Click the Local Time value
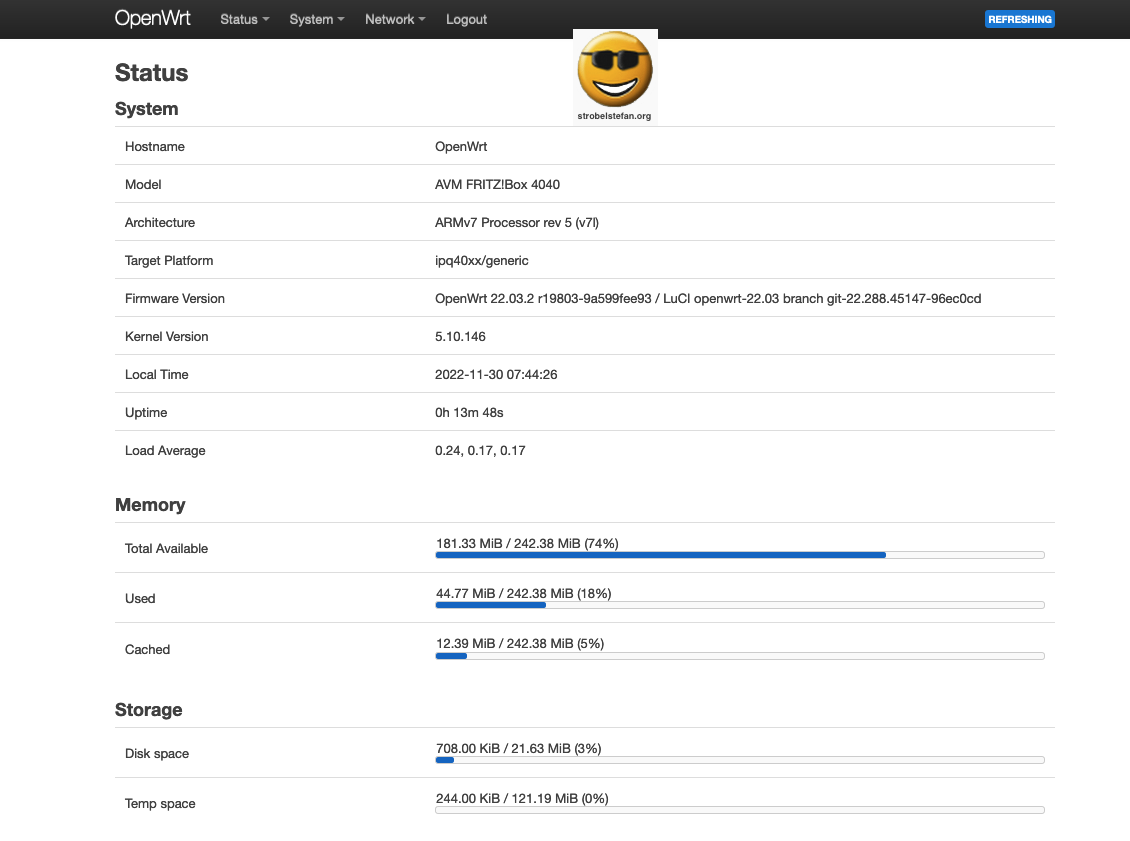 tap(496, 374)
